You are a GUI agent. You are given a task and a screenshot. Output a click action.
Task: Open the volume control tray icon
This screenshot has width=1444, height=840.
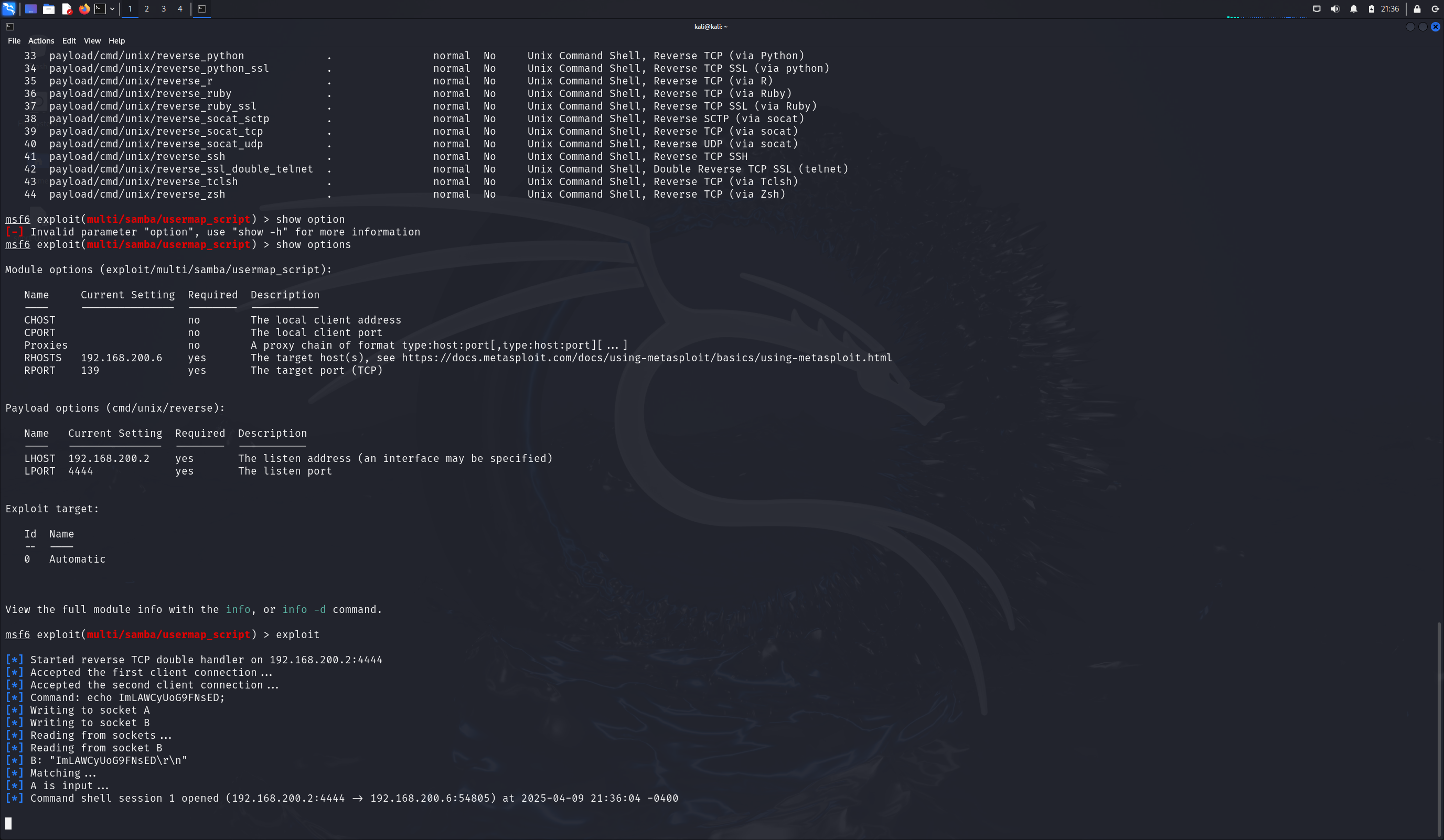[x=1335, y=8]
